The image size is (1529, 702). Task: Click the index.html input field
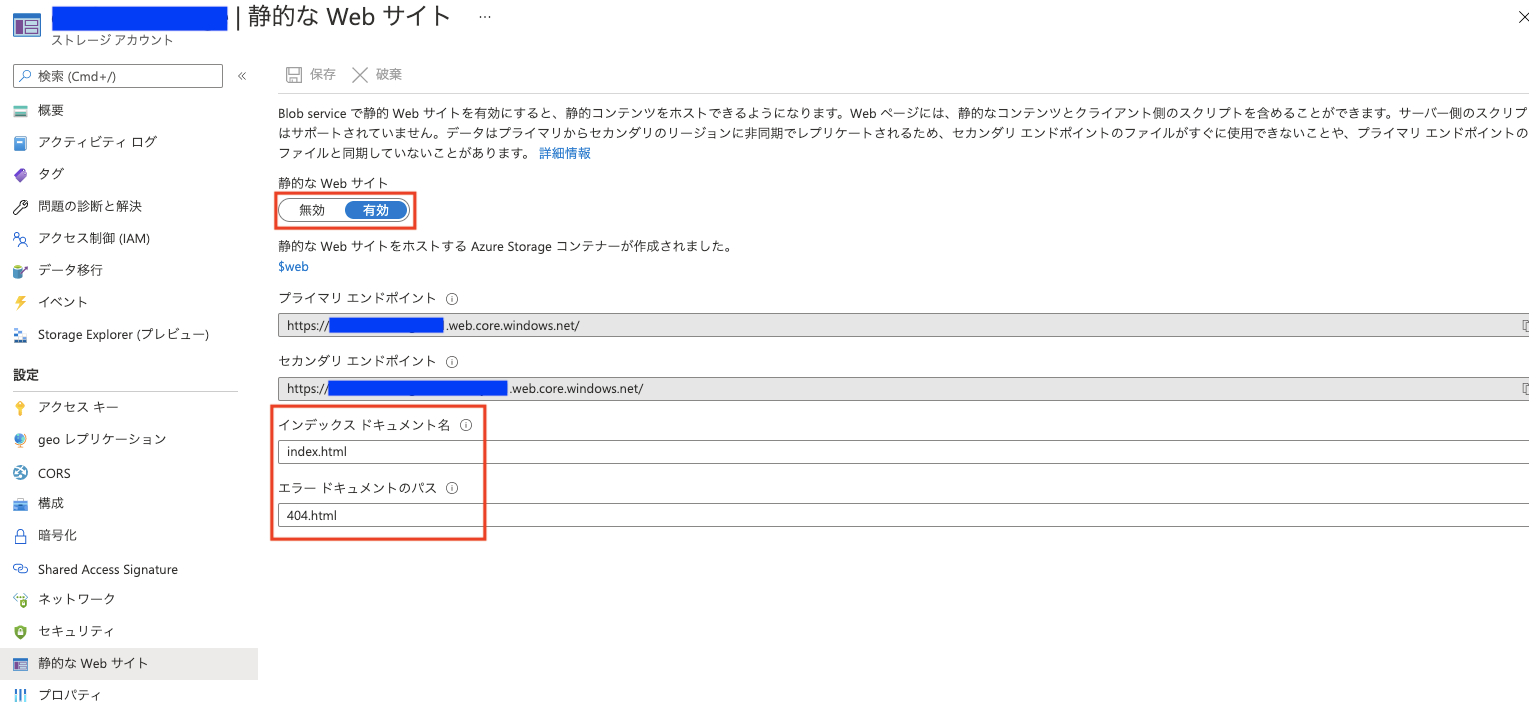(903, 452)
